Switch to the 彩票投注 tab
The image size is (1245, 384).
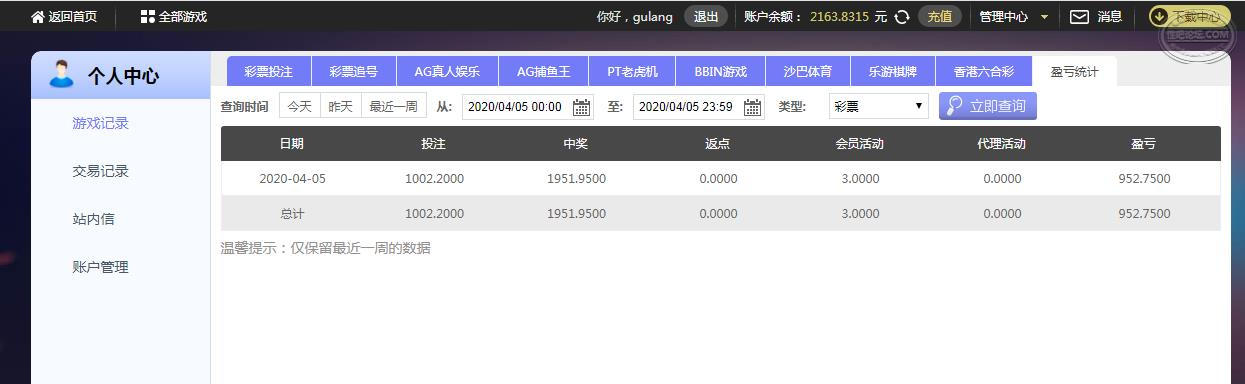(269, 72)
